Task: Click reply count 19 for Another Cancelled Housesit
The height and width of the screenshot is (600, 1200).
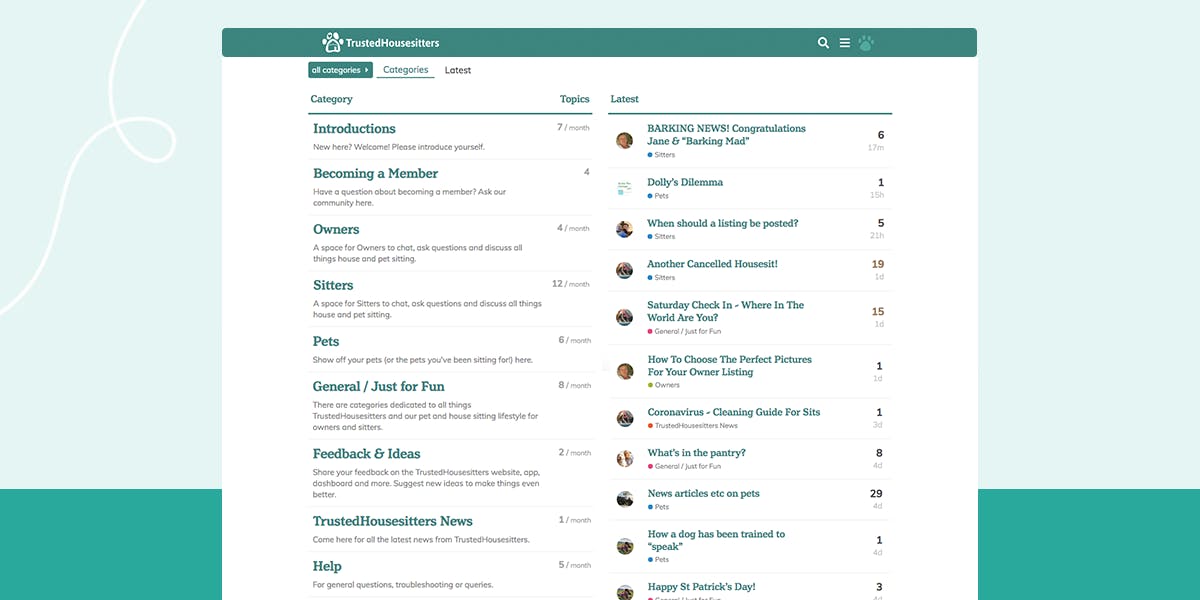Action: click(878, 265)
